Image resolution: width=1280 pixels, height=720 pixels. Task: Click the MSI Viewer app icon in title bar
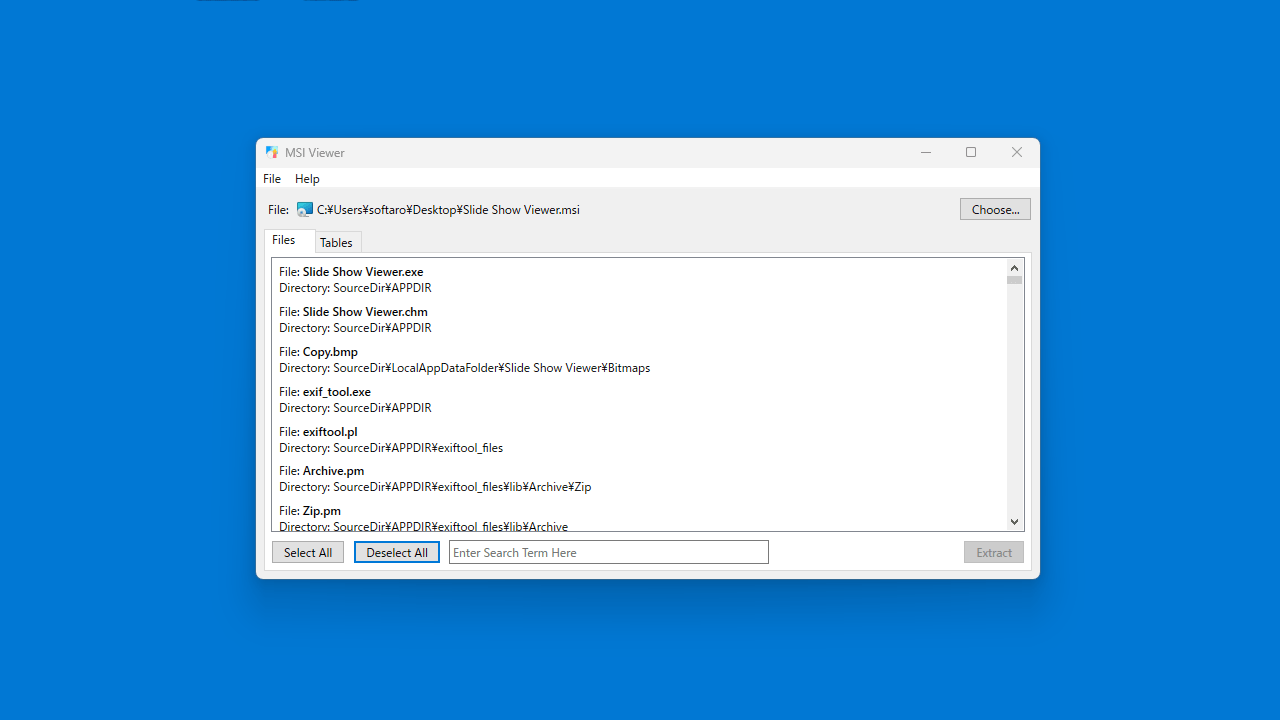[x=272, y=153]
